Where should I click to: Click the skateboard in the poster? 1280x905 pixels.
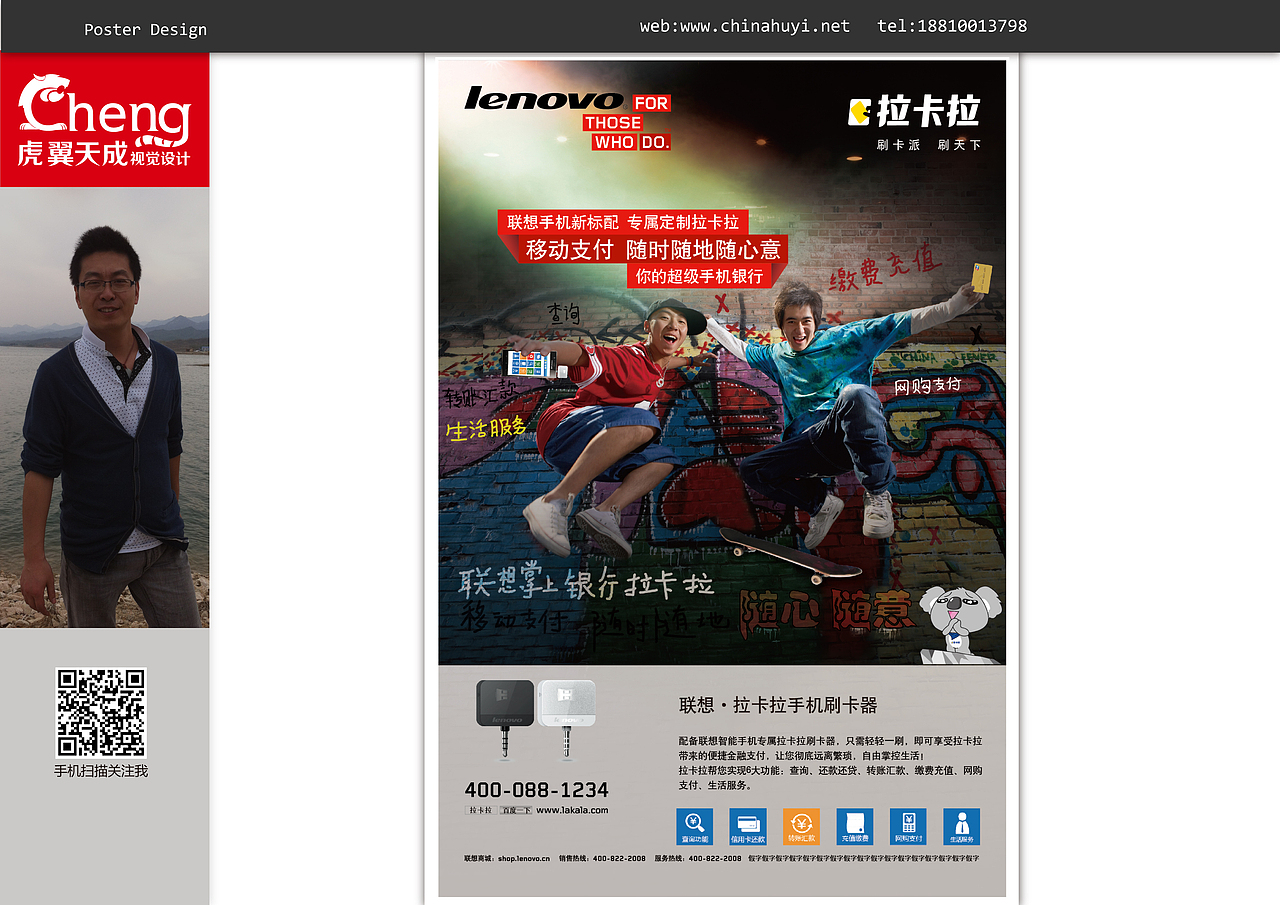791,554
